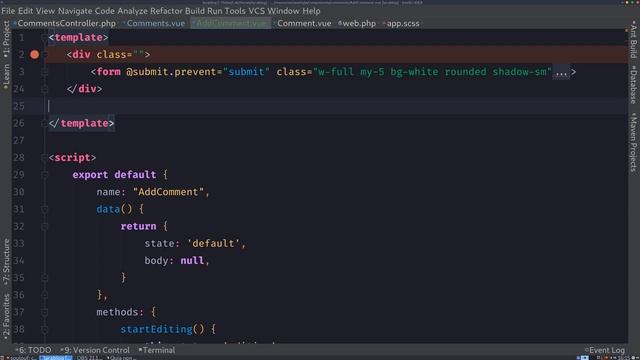Click the closing template tag on line 26
This screenshot has width=640, height=360.
tap(81, 123)
